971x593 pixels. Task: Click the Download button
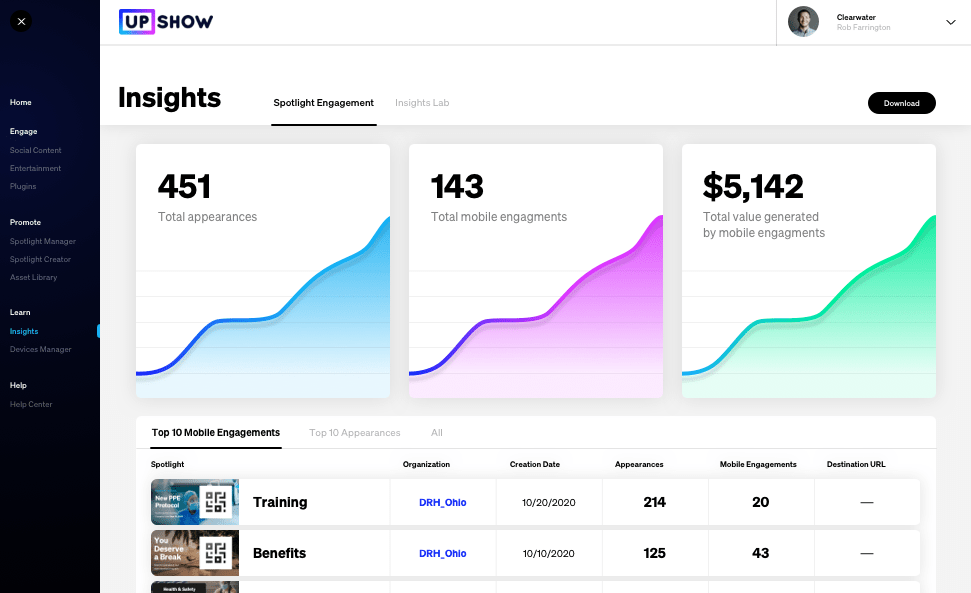pos(901,103)
